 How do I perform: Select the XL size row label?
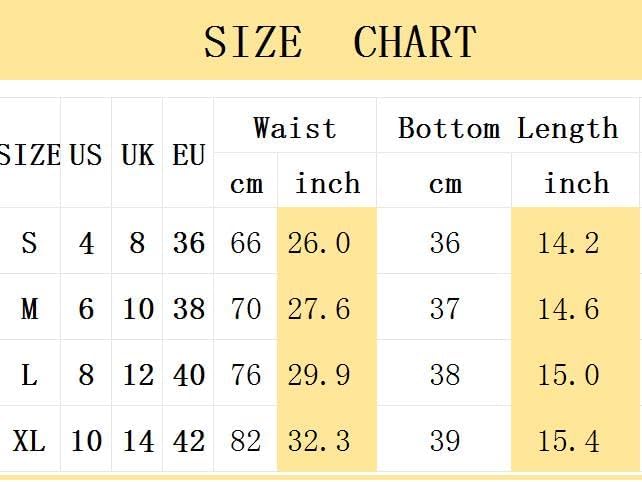point(29,440)
